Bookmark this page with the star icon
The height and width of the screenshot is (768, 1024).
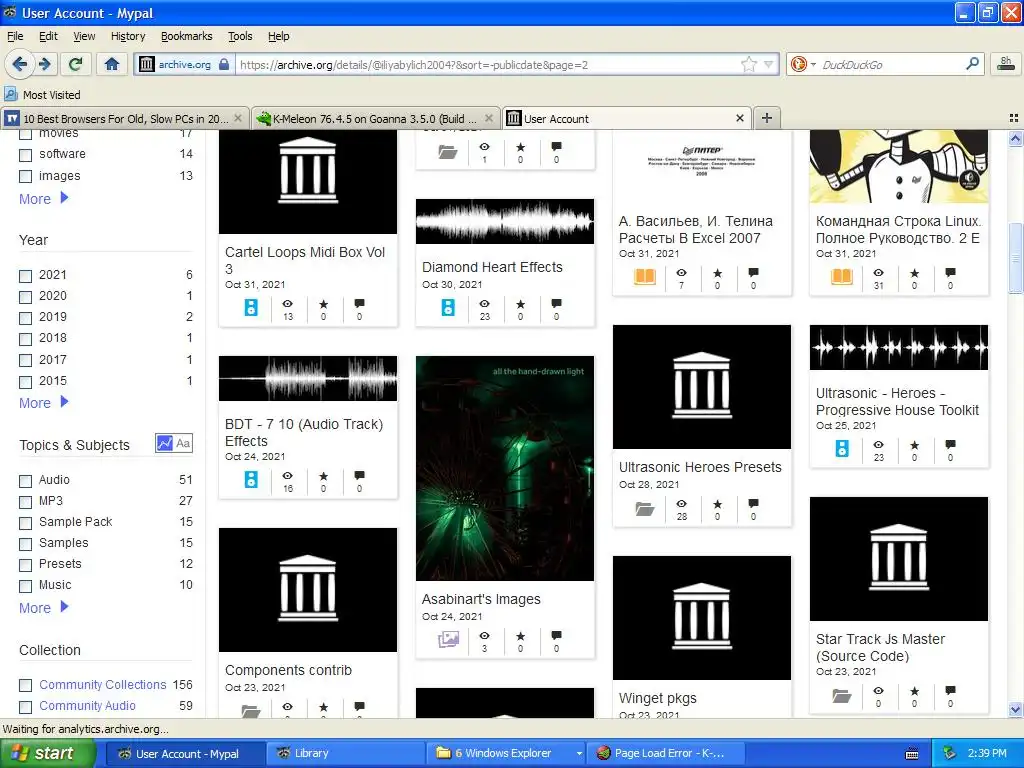748,65
